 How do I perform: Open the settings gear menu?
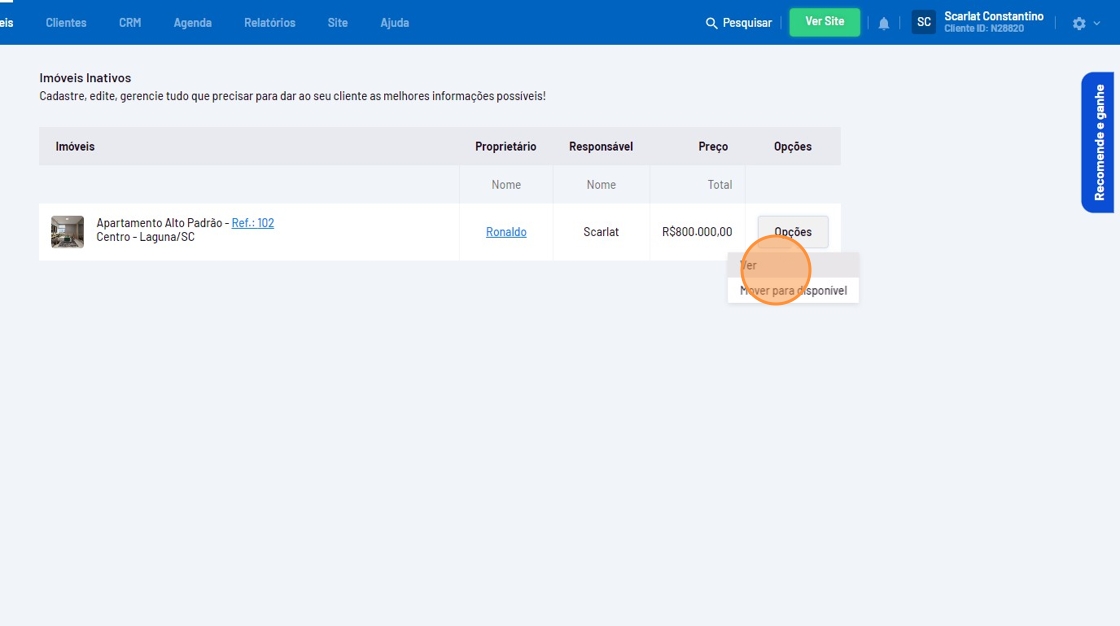pos(1079,23)
